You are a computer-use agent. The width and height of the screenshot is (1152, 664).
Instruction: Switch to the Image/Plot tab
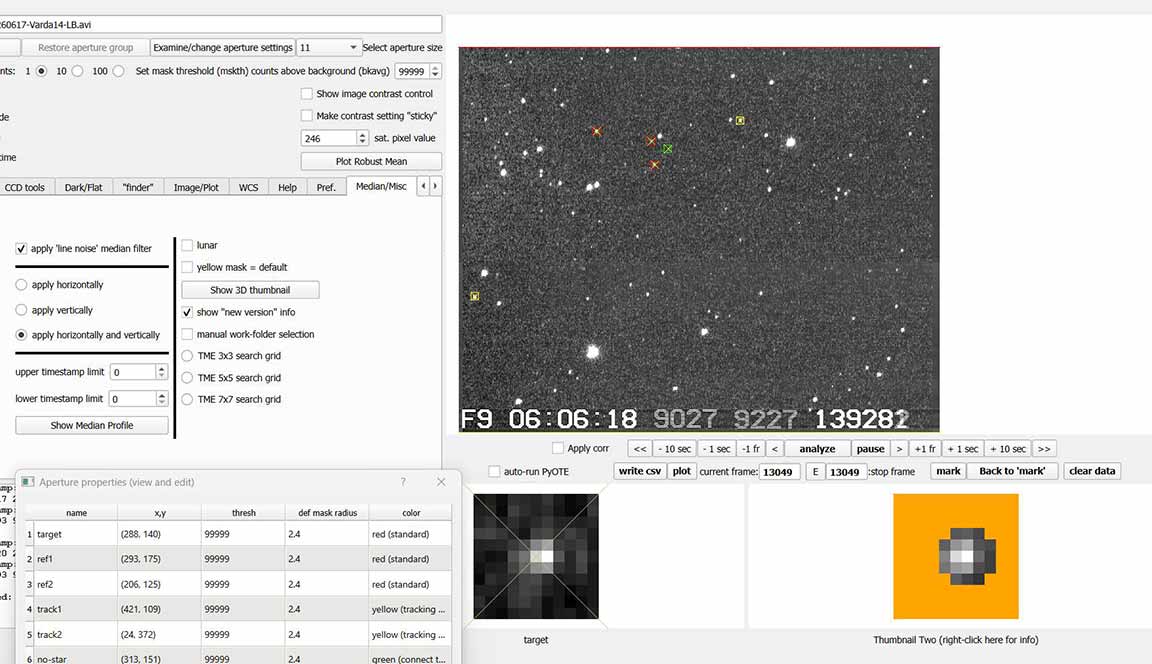click(x=196, y=187)
